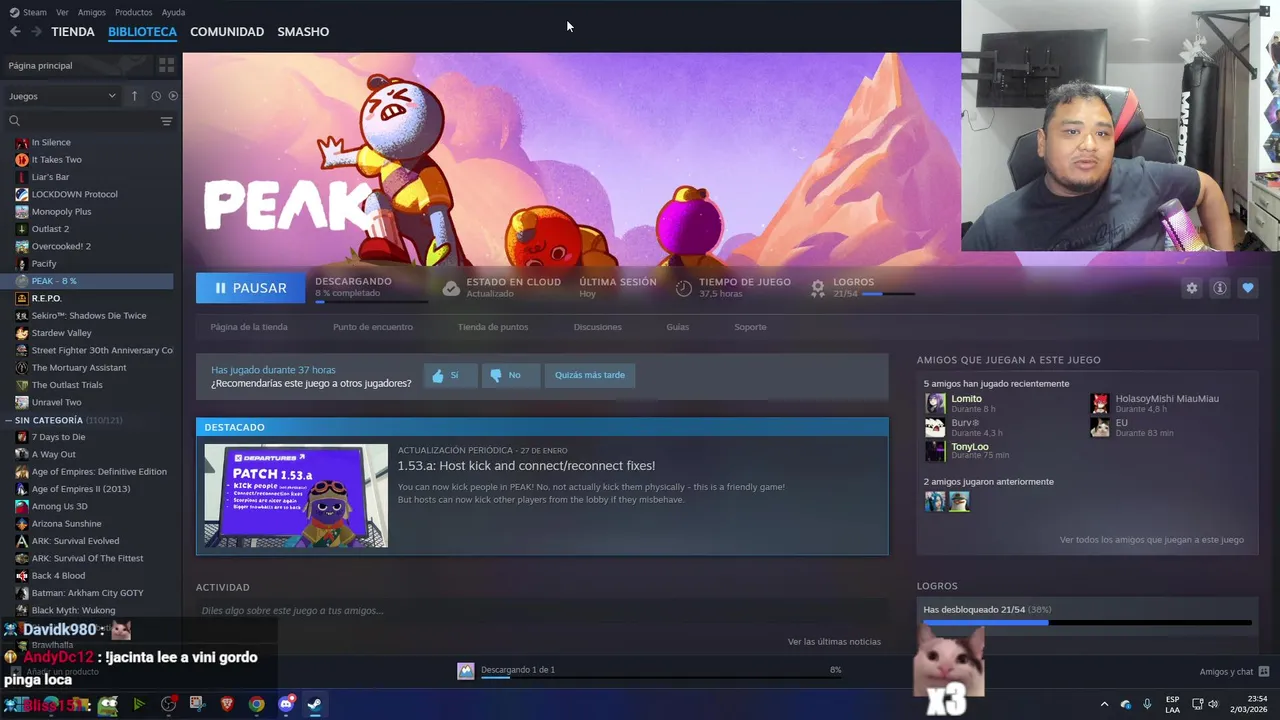Image resolution: width=1280 pixels, height=720 pixels.
Task: Filter by recent activity clock icon
Action: 156,96
